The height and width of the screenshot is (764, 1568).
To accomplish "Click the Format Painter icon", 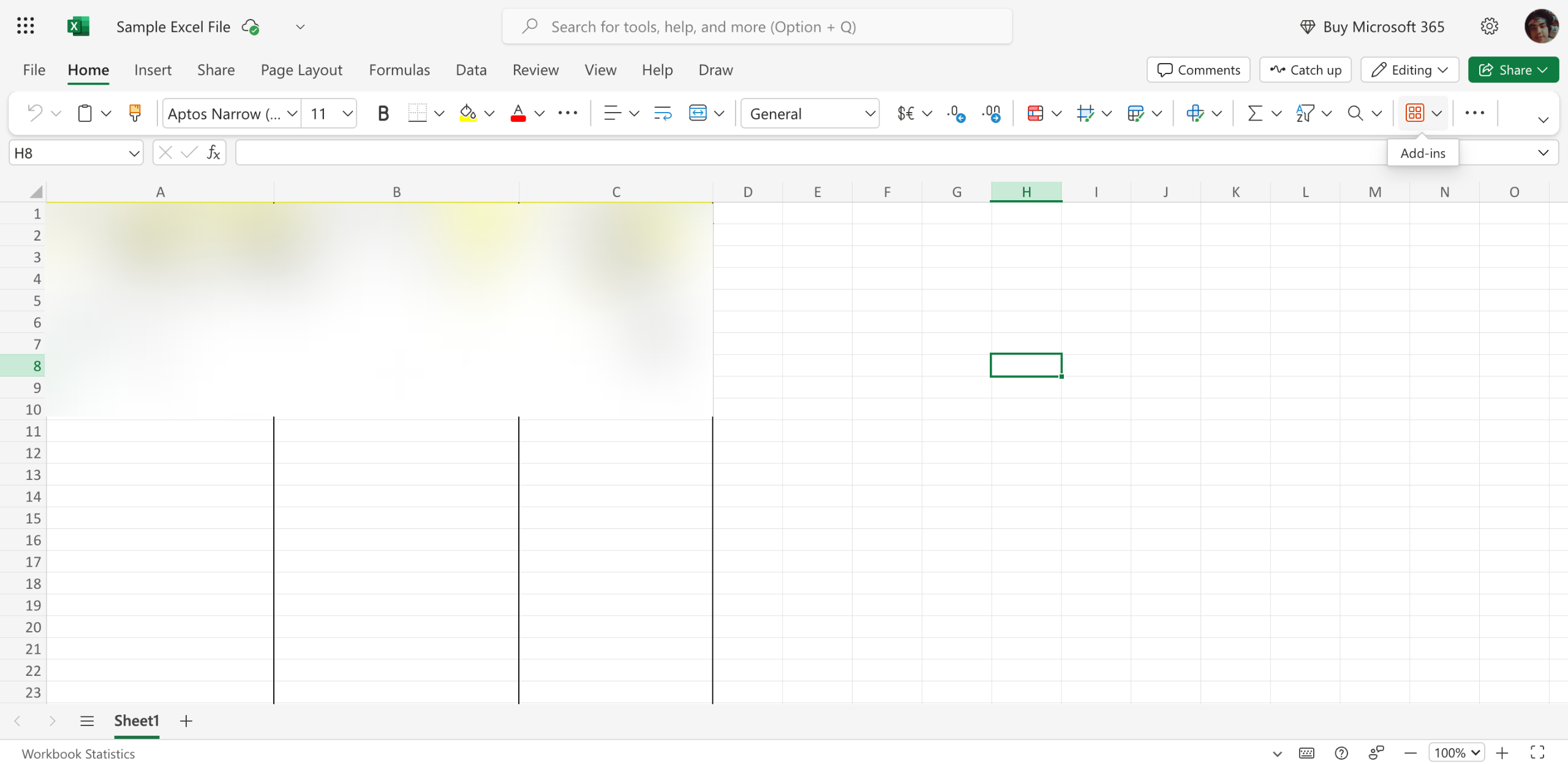I will (135, 113).
